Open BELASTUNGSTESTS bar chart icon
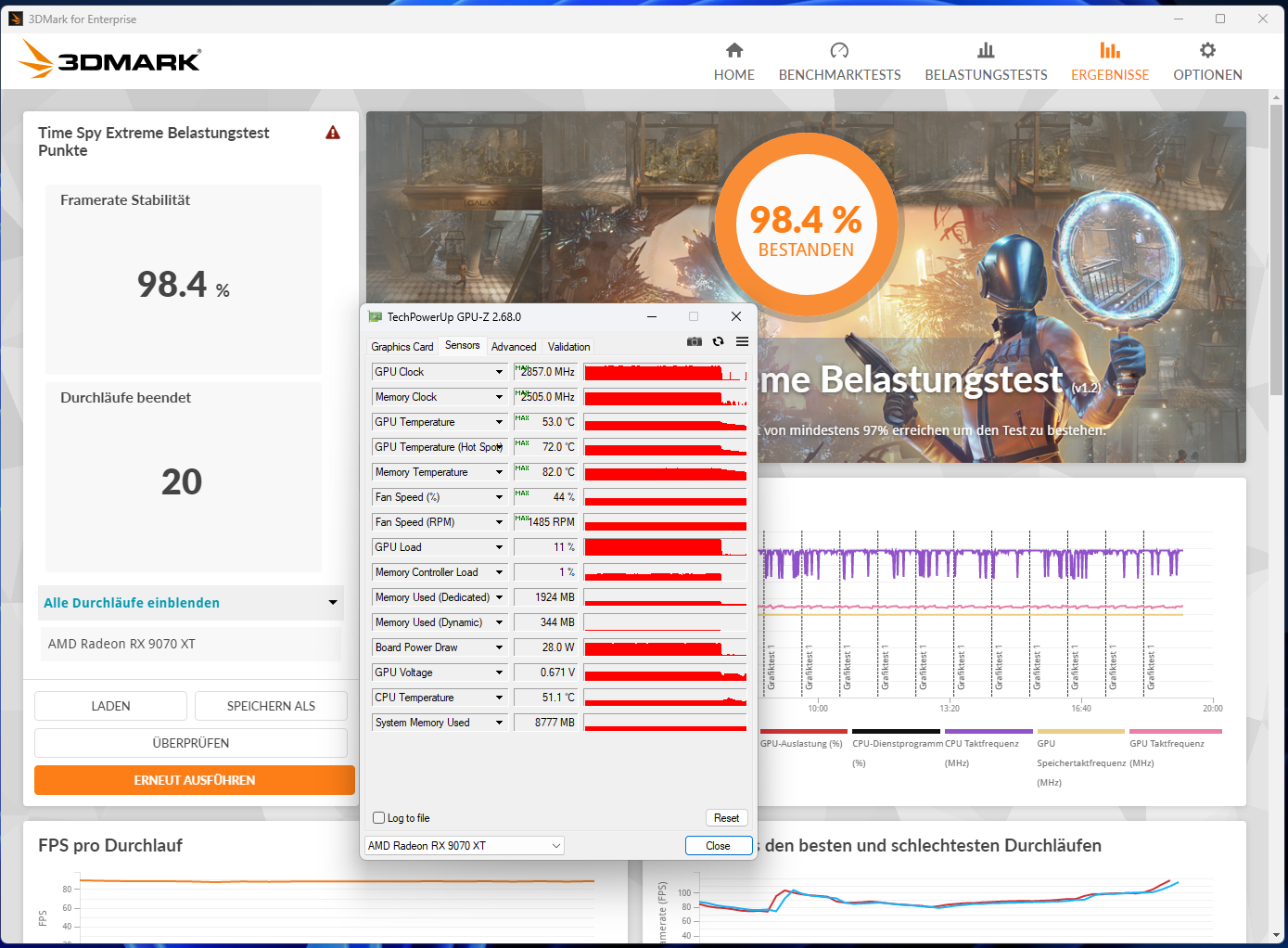The image size is (1288, 948). coord(986,50)
